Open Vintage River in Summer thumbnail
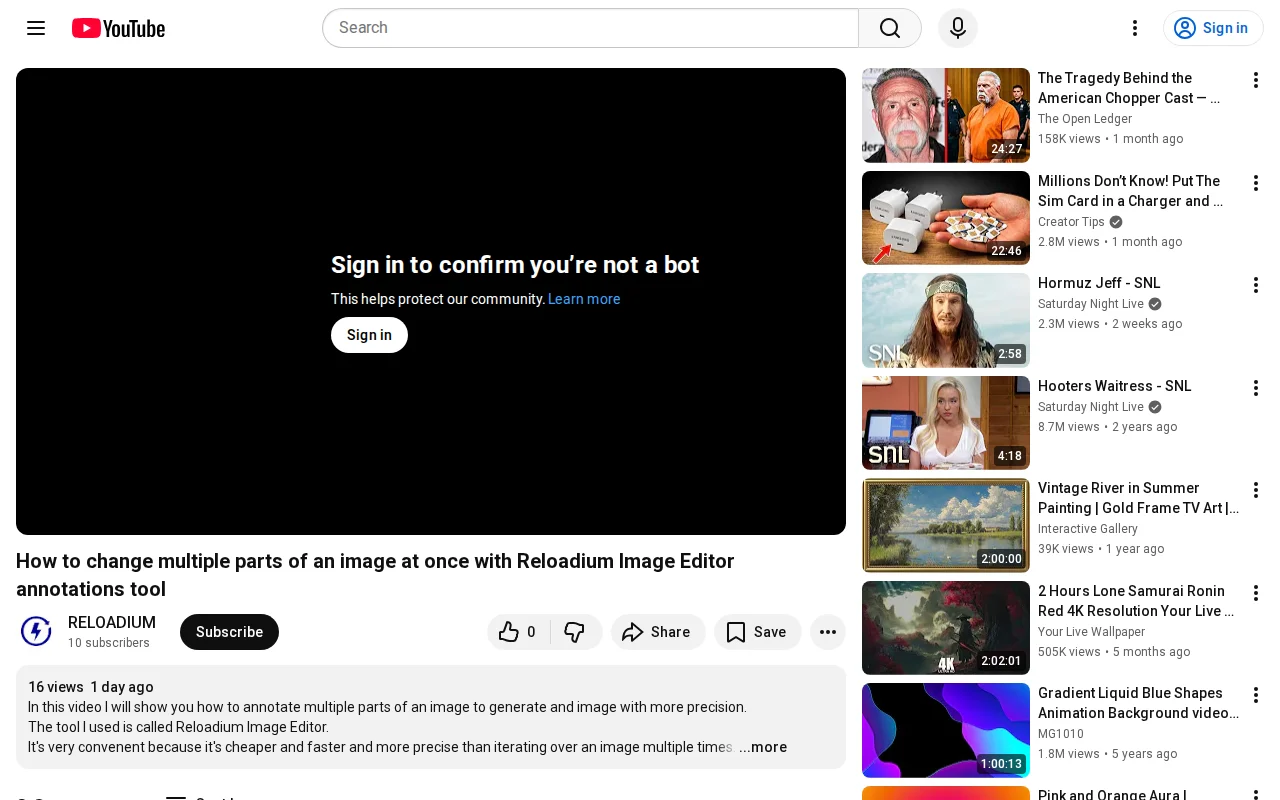 pyautogui.click(x=946, y=525)
